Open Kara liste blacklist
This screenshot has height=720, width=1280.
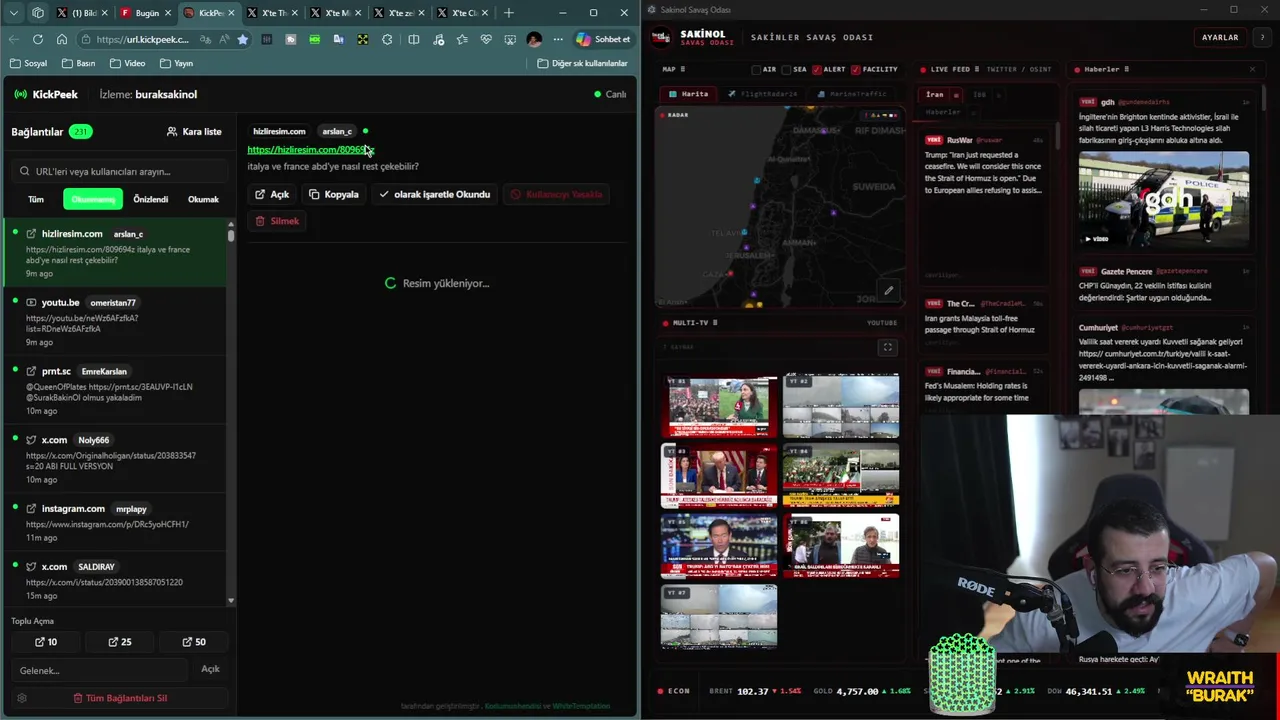pyautogui.click(x=194, y=131)
